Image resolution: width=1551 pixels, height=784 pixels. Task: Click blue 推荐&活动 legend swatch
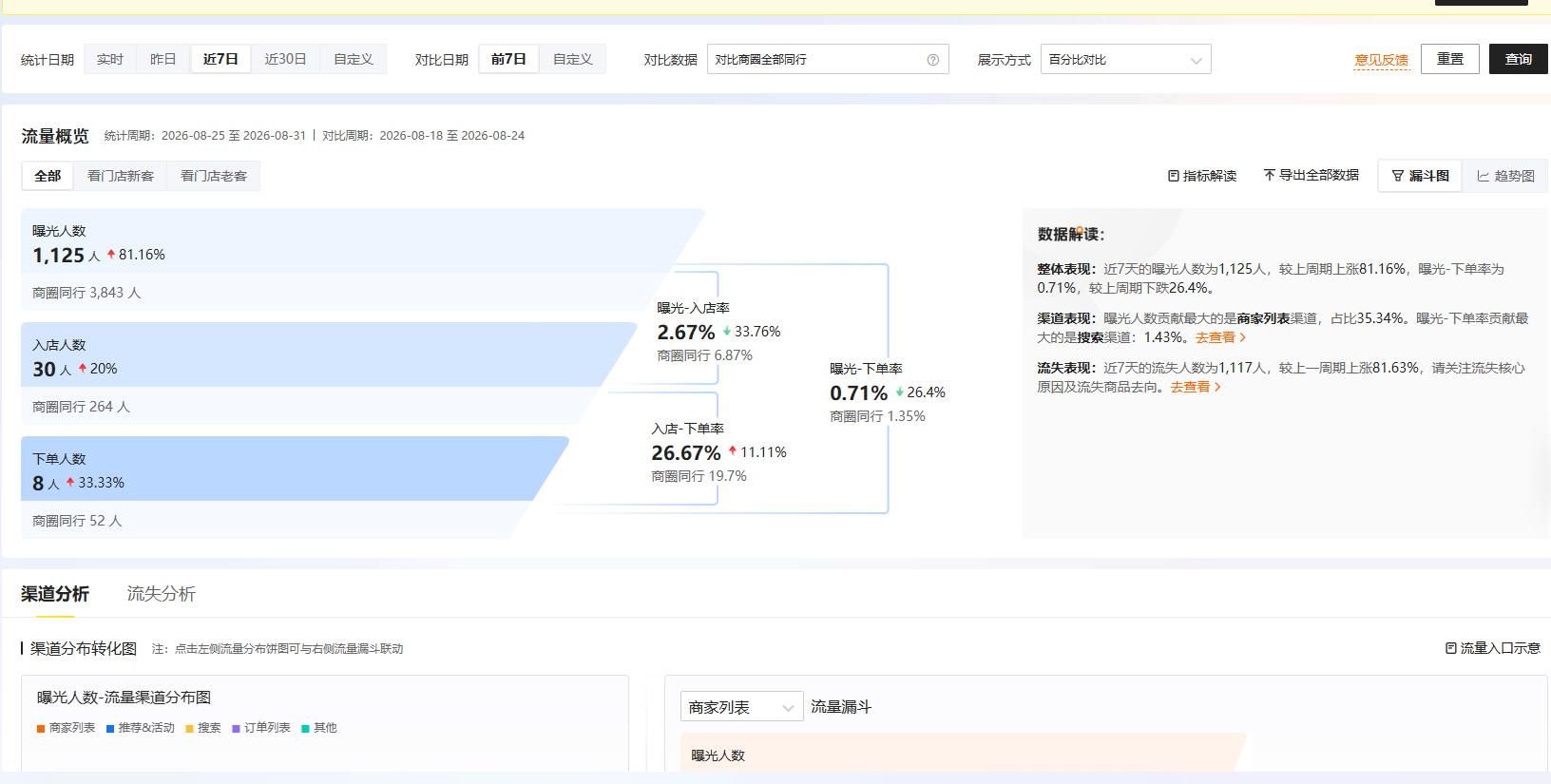[x=110, y=729]
